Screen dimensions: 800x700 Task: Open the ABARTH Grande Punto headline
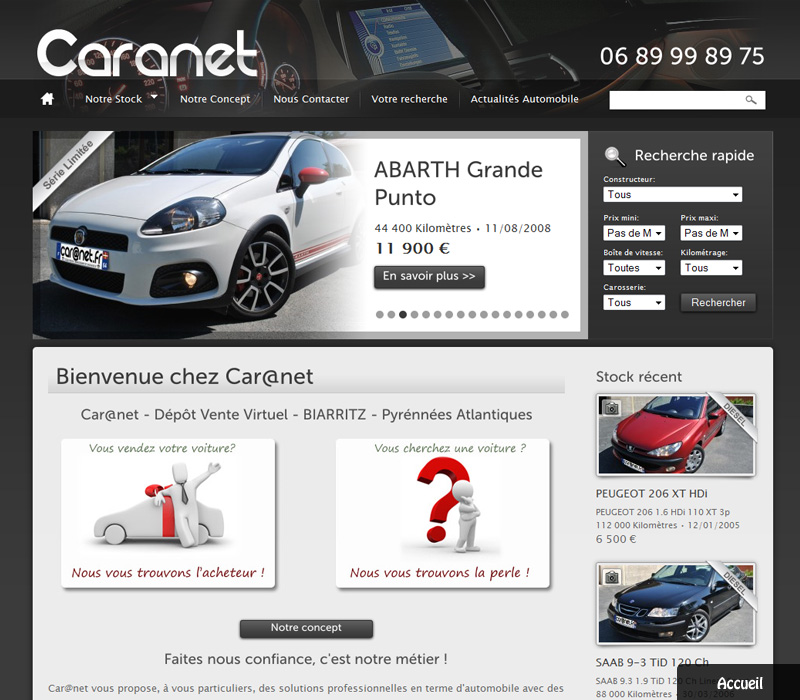(458, 183)
